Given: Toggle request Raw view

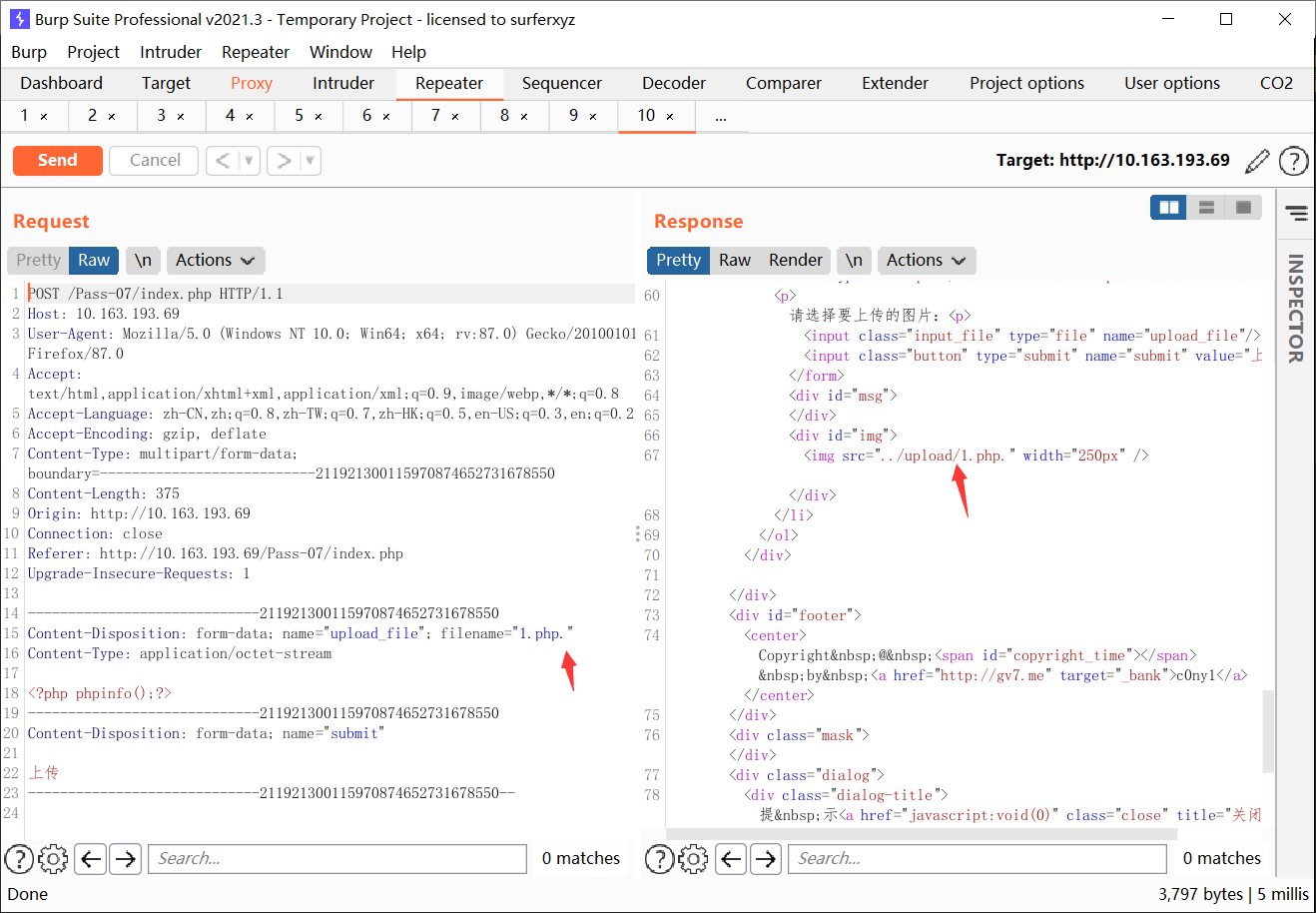Looking at the screenshot, I should (x=94, y=260).
